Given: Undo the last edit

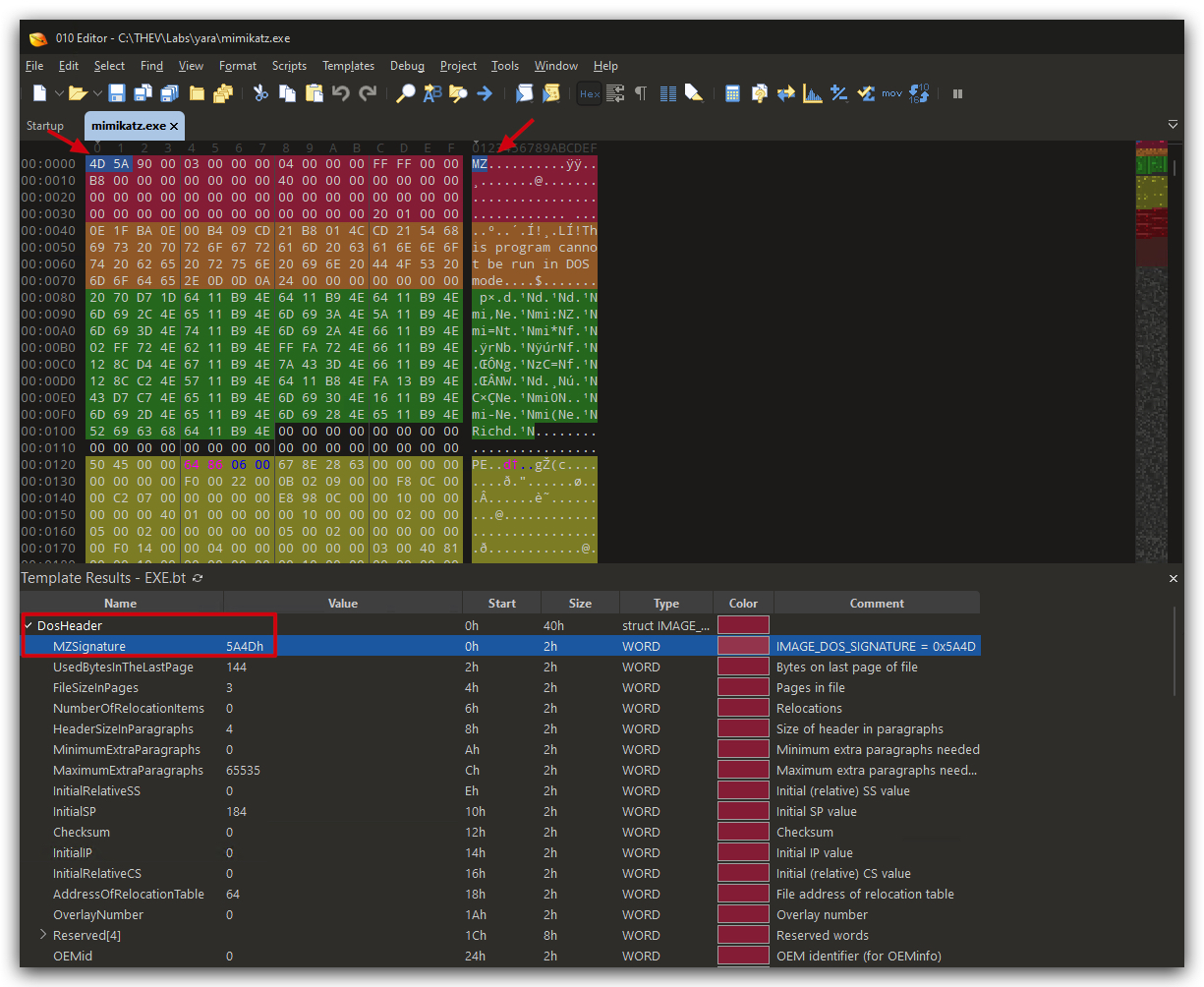Looking at the screenshot, I should tap(341, 93).
